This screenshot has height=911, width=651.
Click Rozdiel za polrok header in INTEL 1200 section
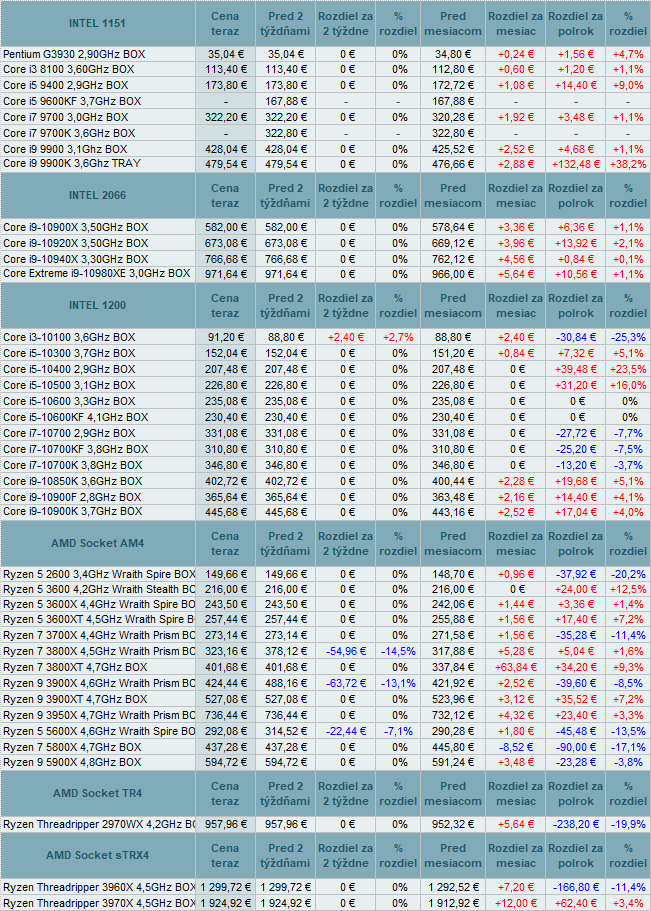pos(575,306)
